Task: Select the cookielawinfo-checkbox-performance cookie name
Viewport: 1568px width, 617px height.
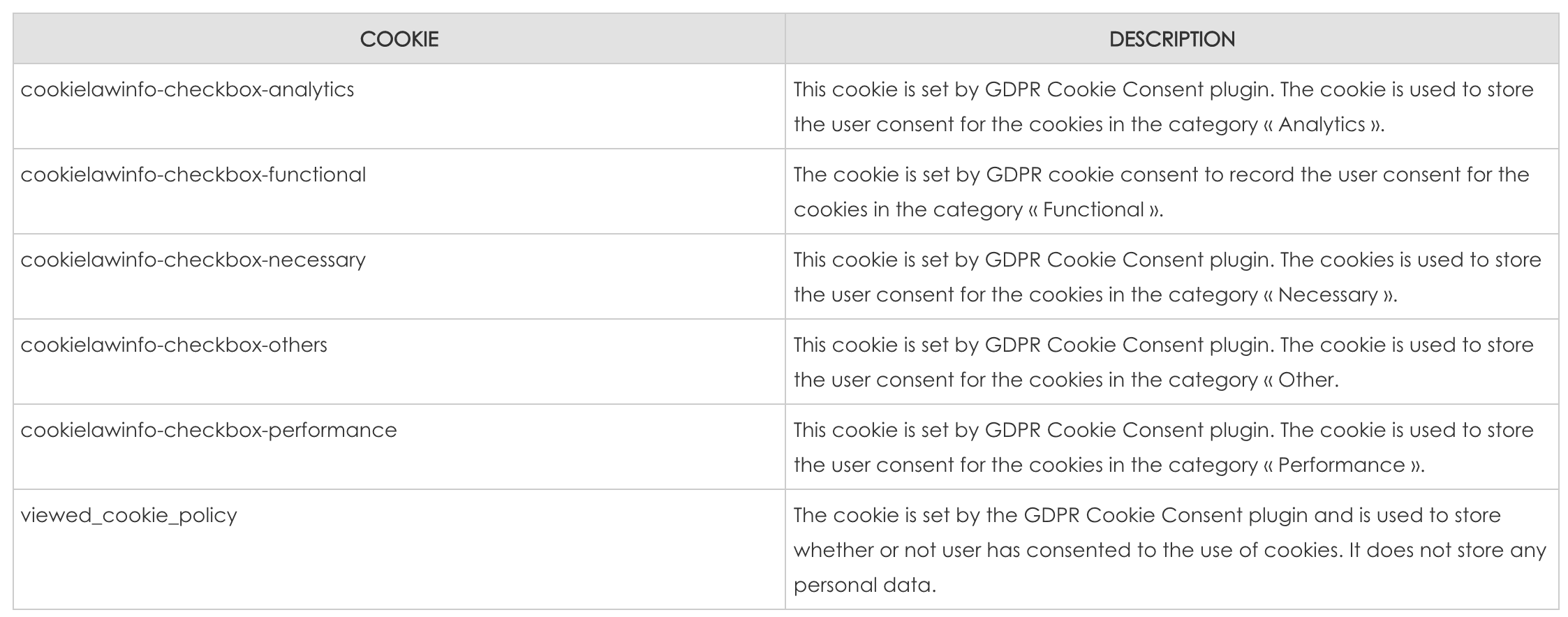Action: tap(209, 430)
